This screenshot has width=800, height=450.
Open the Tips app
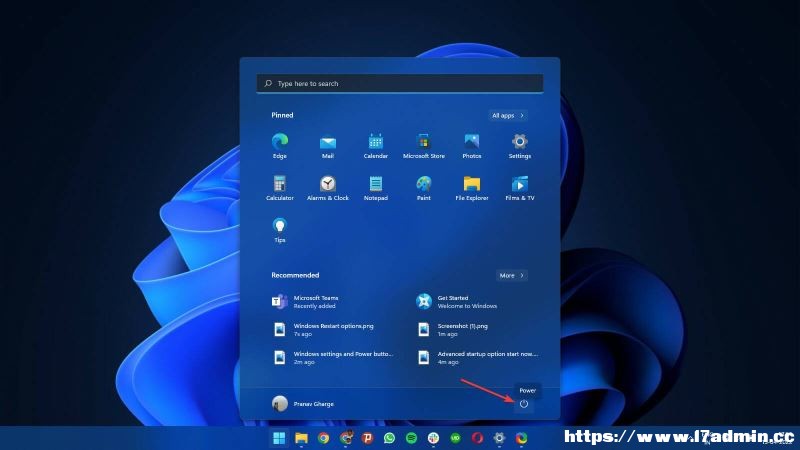tap(280, 230)
